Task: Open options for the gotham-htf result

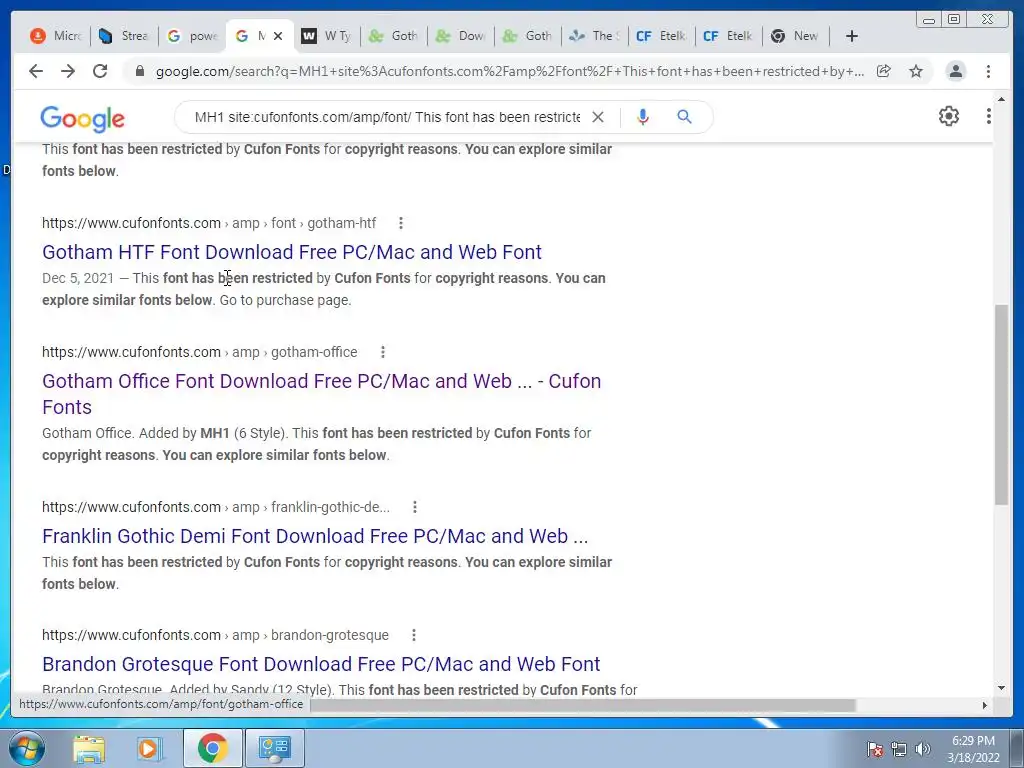Action: point(401,223)
